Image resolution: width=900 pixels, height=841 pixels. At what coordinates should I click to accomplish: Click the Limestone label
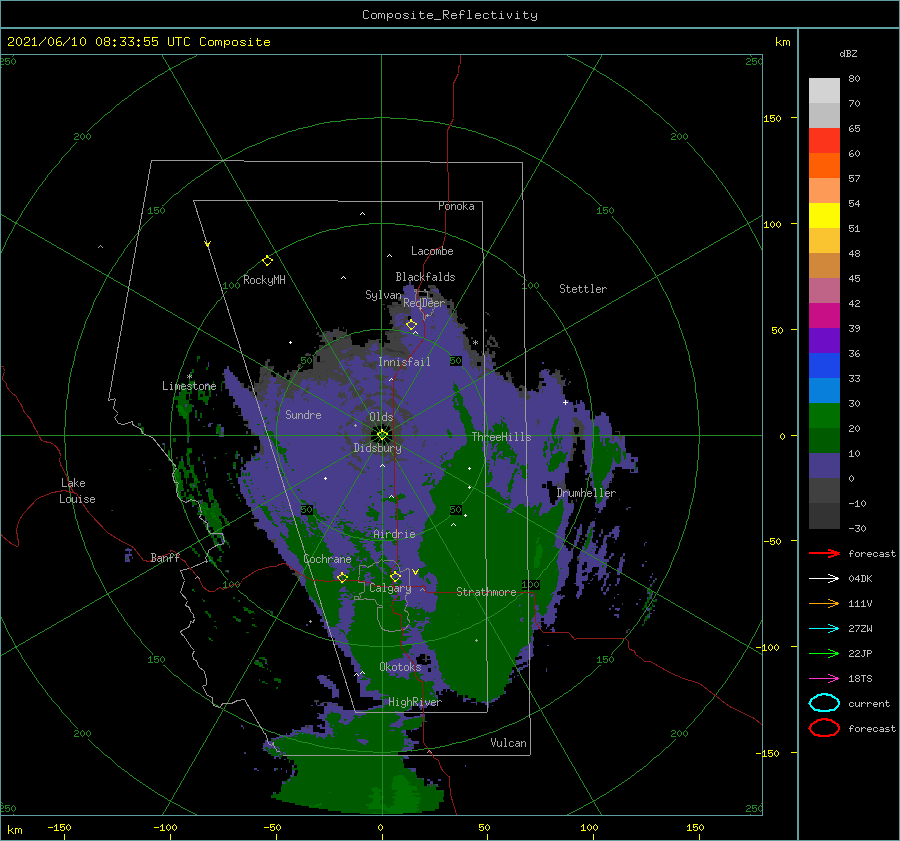(x=189, y=386)
